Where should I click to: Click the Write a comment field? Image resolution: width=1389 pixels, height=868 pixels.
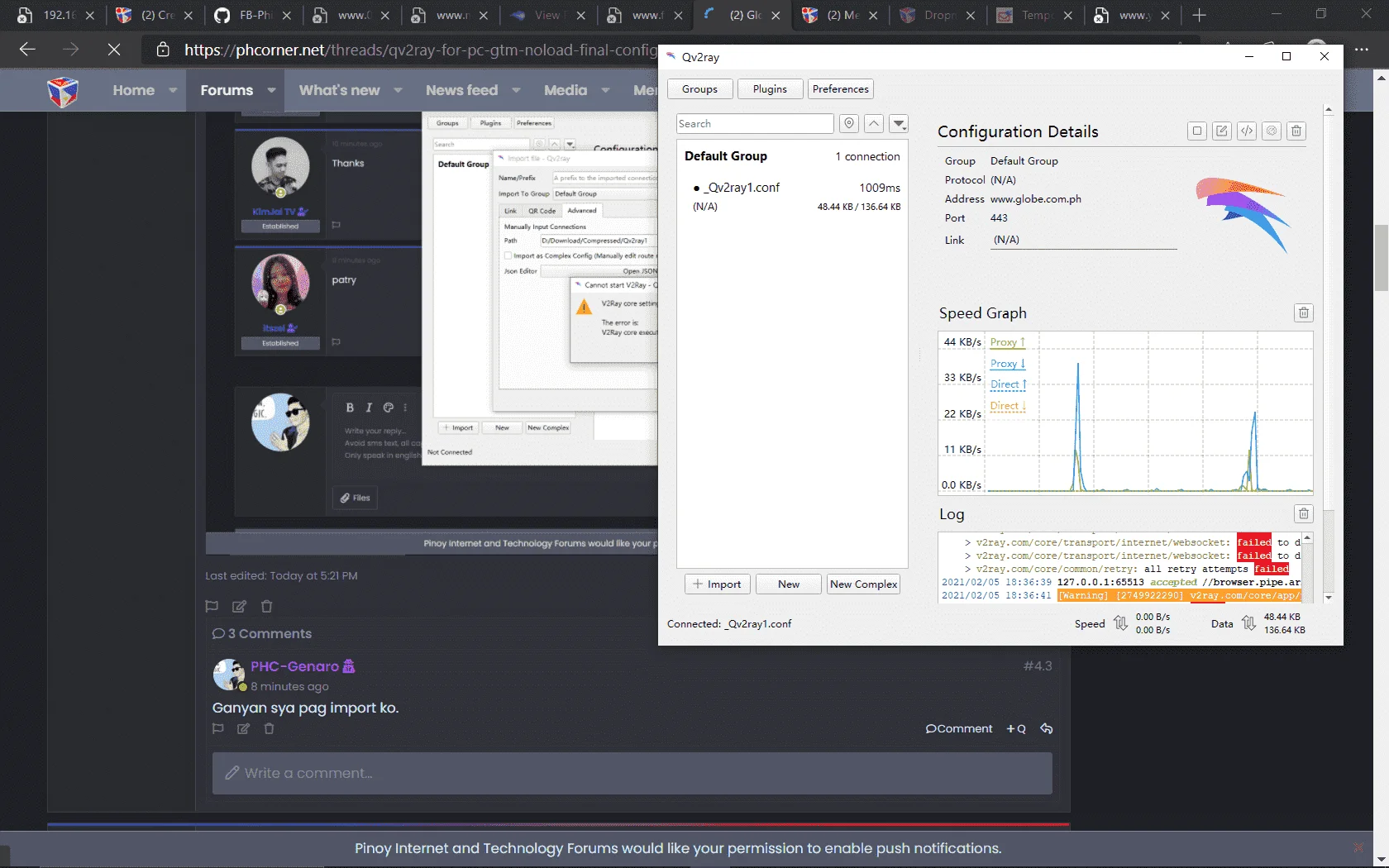(x=632, y=773)
